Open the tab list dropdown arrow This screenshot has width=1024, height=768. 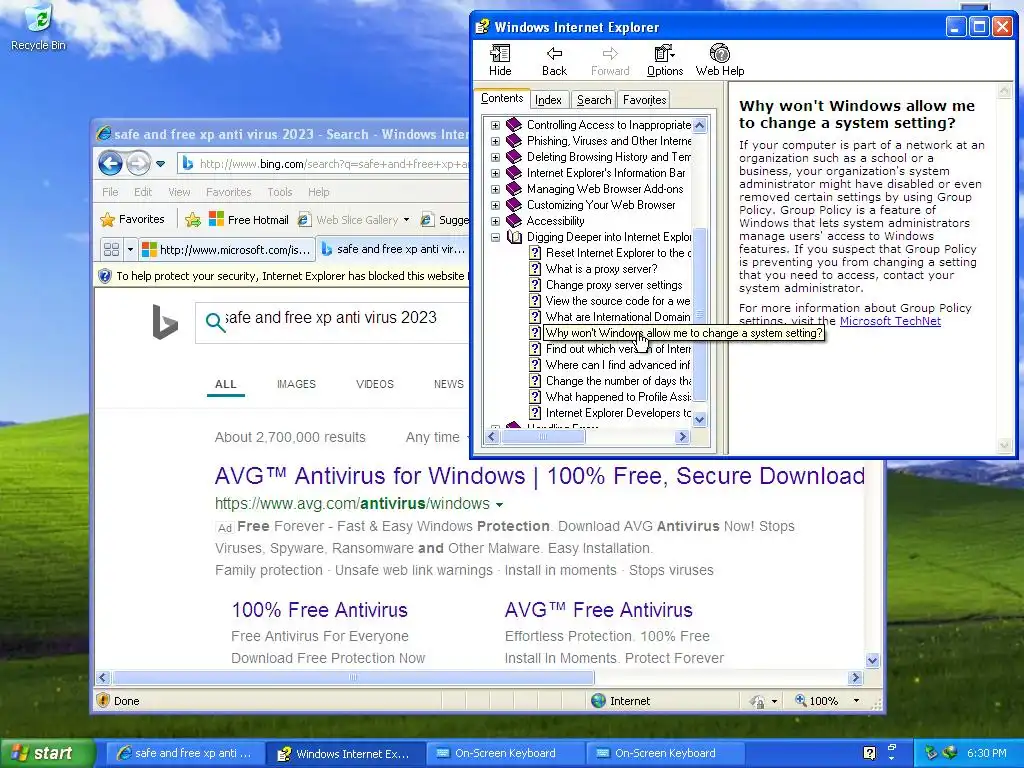click(130, 249)
